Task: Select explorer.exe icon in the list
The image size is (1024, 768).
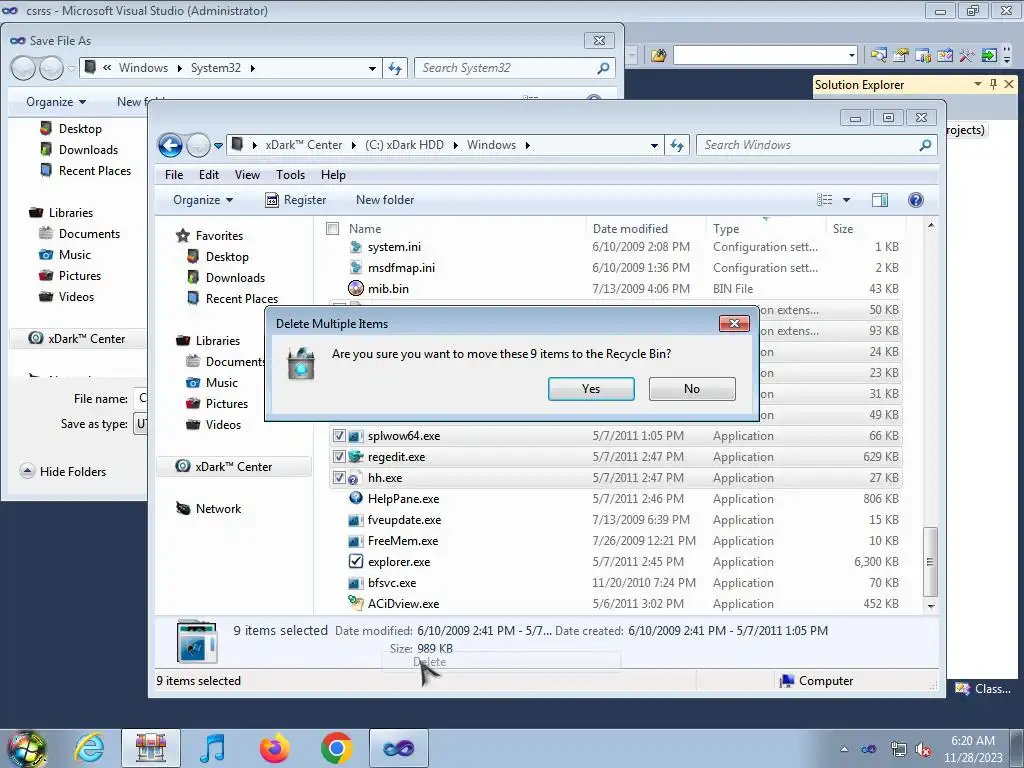Action: click(x=356, y=562)
